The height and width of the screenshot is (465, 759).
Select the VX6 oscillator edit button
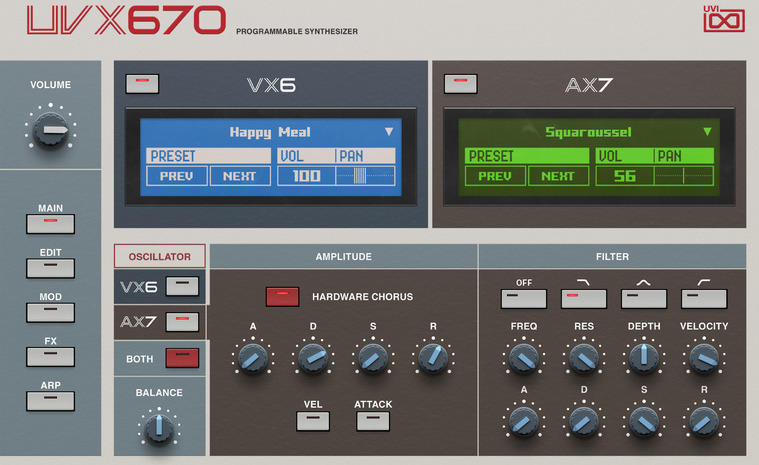(x=182, y=286)
